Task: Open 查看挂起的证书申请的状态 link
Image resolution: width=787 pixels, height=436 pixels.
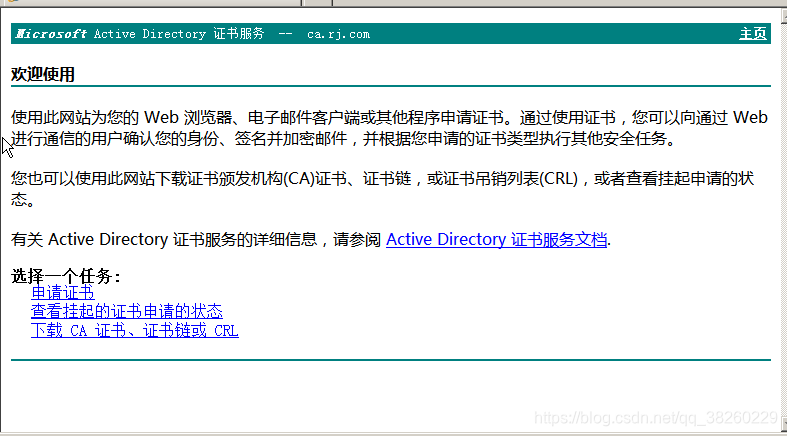Action: (x=126, y=311)
